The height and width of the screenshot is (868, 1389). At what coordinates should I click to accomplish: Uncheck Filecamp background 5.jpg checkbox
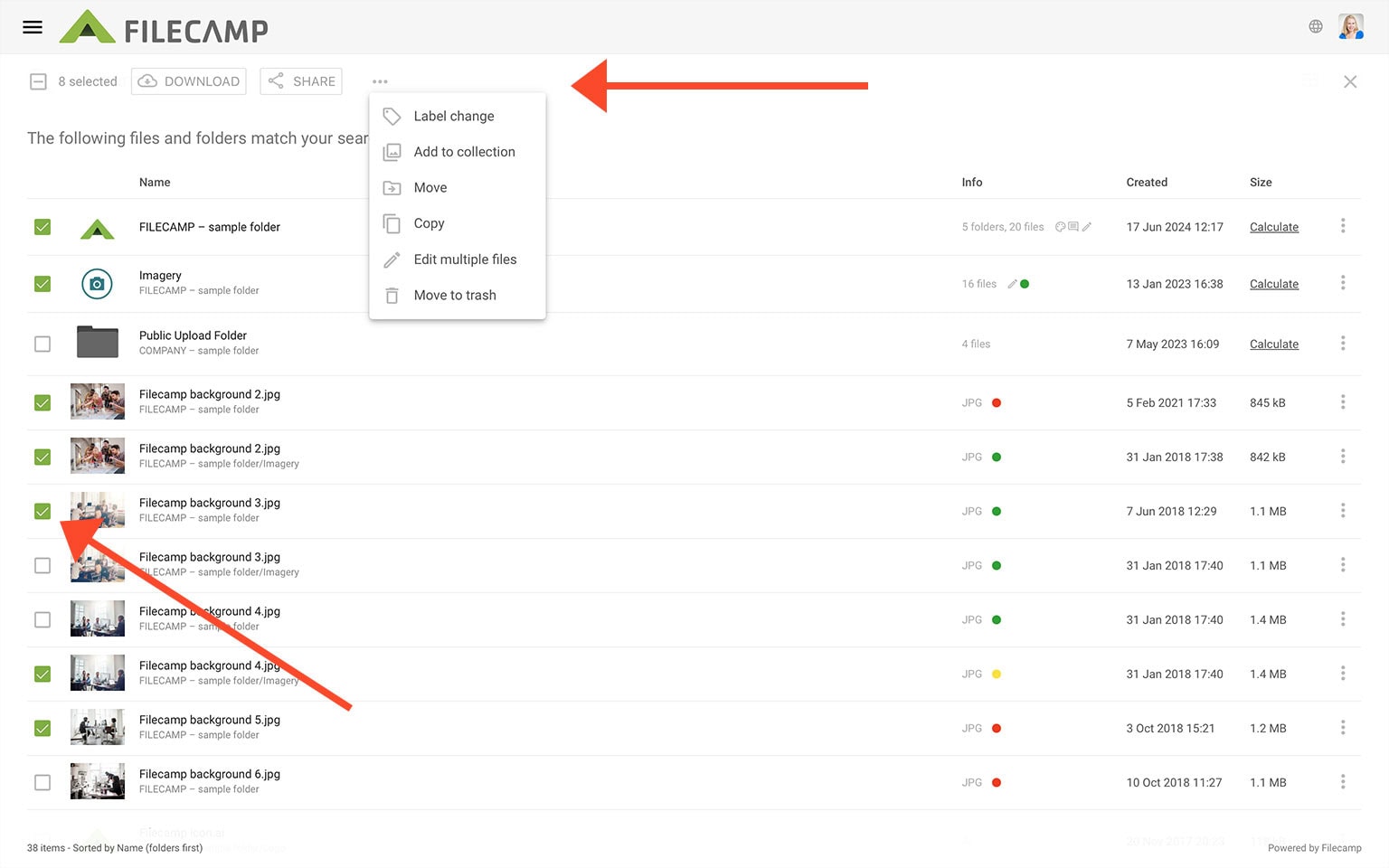43,728
